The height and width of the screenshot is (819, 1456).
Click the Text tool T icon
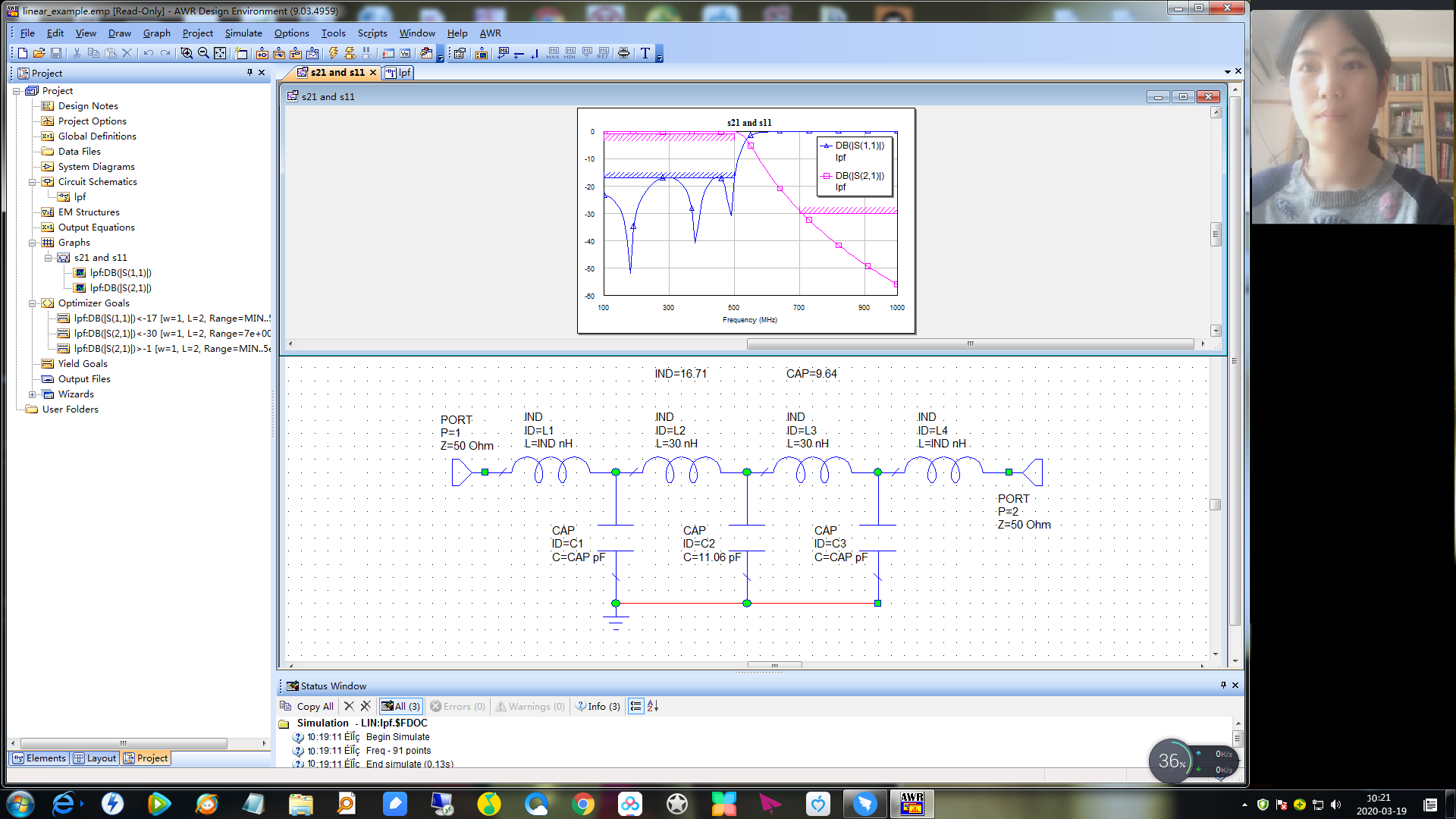coord(645,53)
